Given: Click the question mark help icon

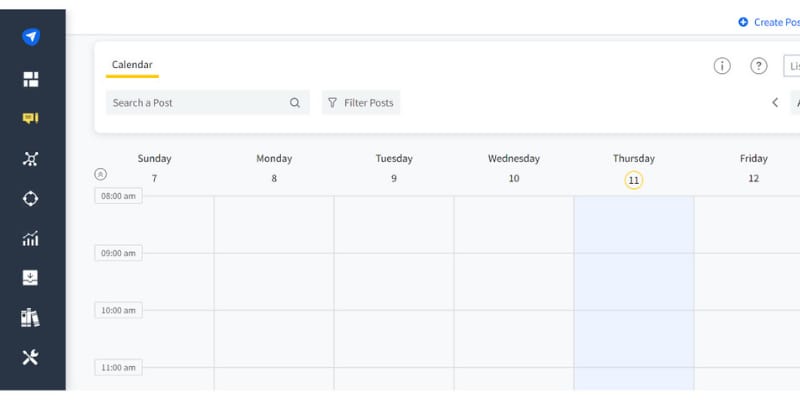Looking at the screenshot, I should coord(759,66).
